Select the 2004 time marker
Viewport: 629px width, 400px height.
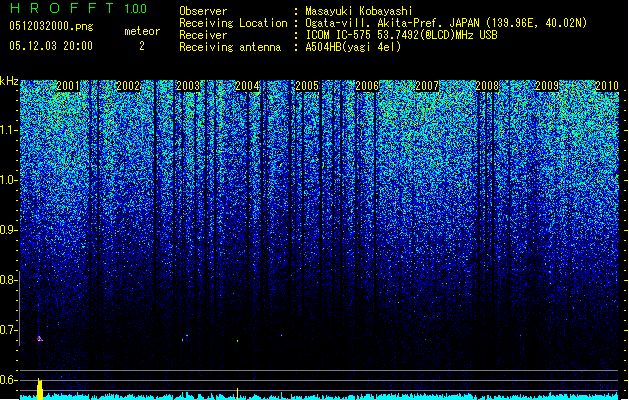point(248,86)
